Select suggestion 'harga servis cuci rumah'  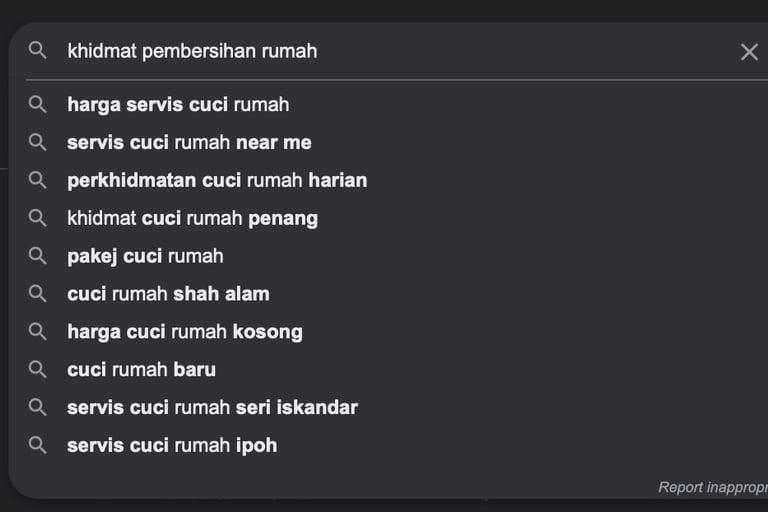(x=178, y=104)
